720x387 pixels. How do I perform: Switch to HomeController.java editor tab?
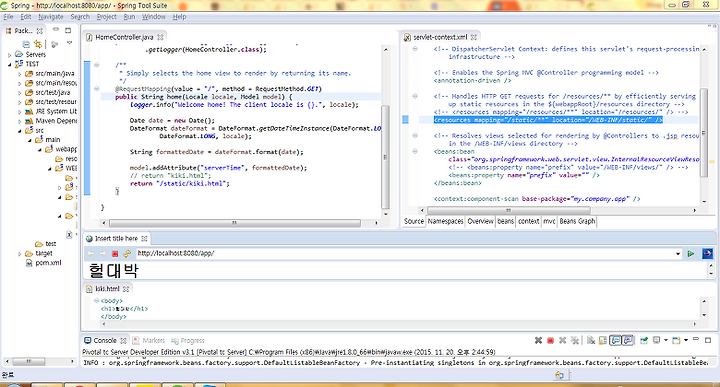coord(124,37)
